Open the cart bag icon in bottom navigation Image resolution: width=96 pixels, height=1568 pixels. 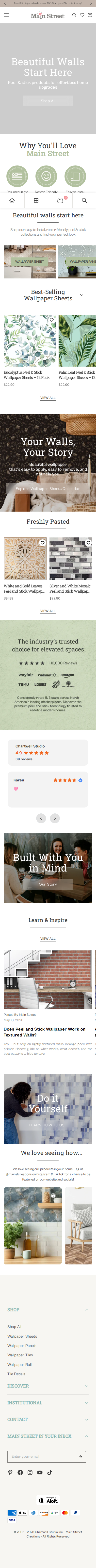pyautogui.click(x=60, y=200)
